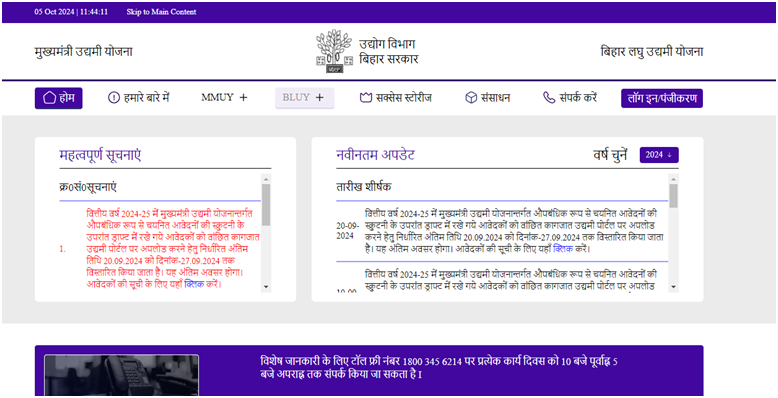Open the सक्सेस स्टोरीज menu item
This screenshot has height=398, width=778.
[x=396, y=98]
